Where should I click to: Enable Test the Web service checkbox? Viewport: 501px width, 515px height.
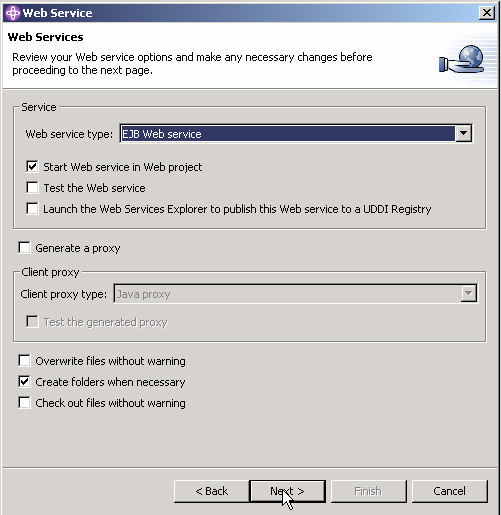32,187
